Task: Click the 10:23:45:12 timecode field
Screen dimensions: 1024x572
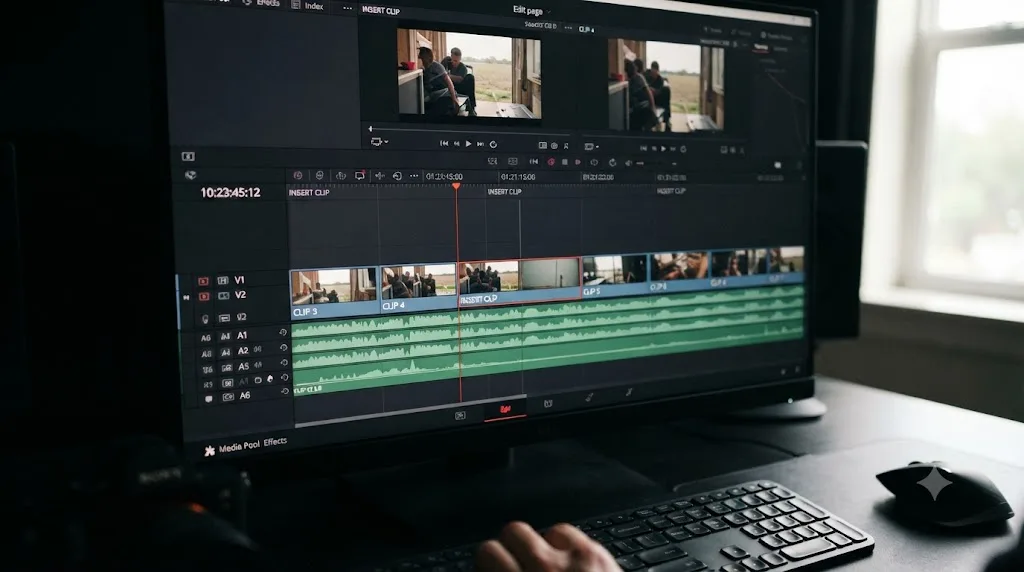Action: tap(231, 193)
